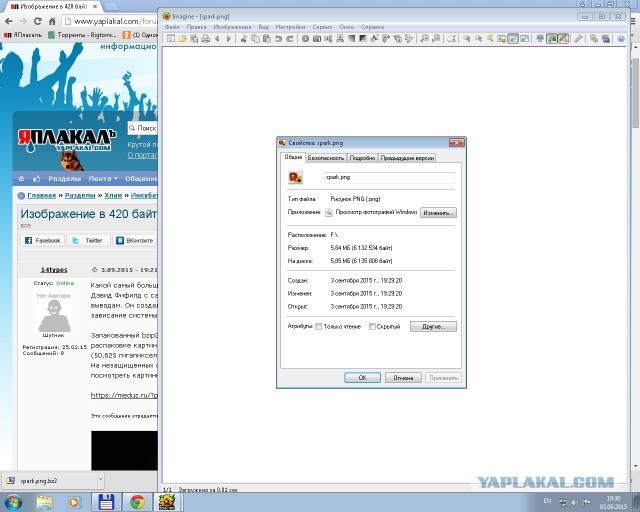Click the ВКонтакте share button
This screenshot has height=512, width=640.
pyautogui.click(x=135, y=240)
